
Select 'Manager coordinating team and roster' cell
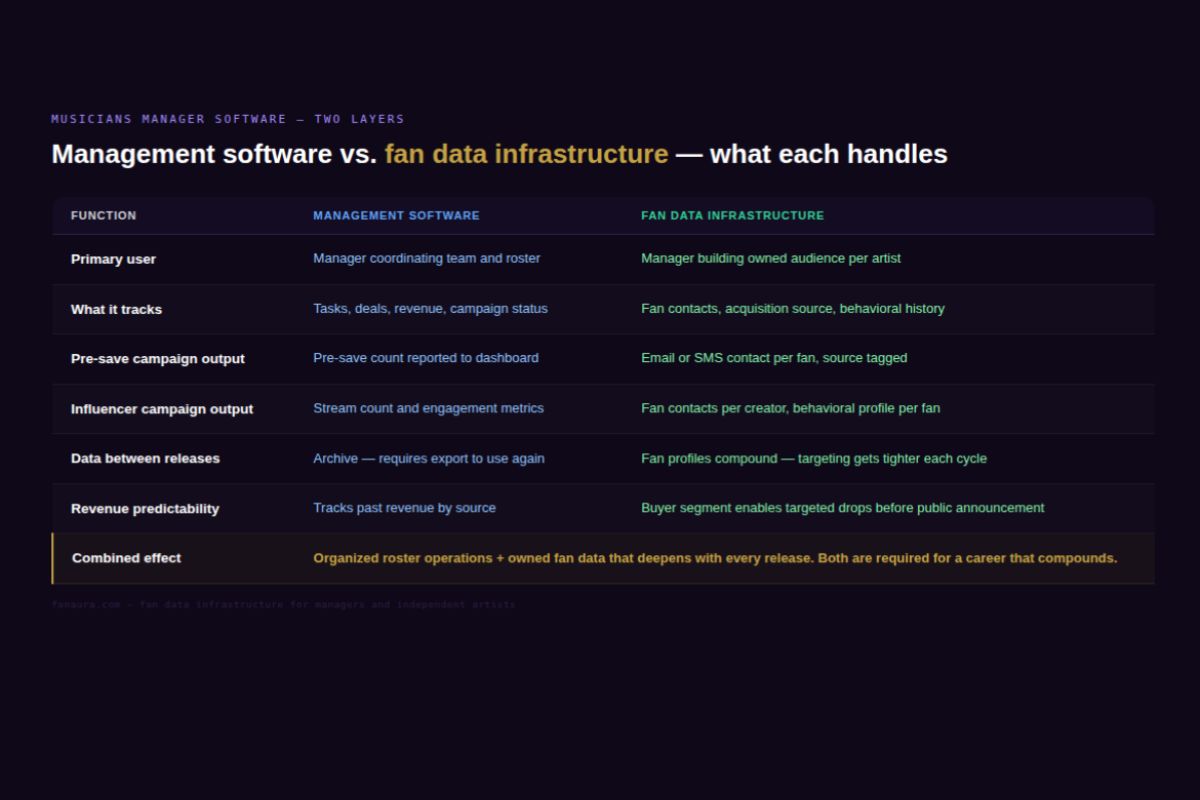[x=426, y=258]
